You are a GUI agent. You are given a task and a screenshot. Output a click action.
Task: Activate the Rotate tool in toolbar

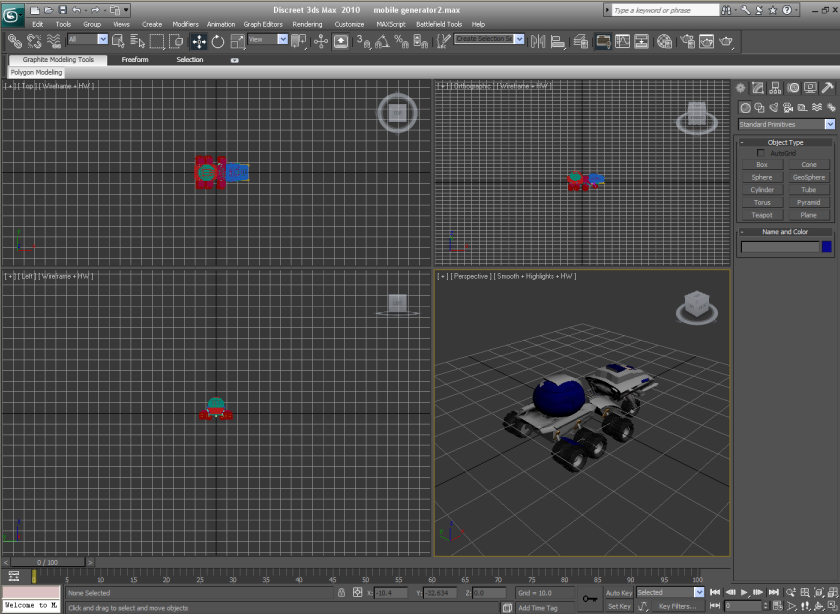pos(218,41)
